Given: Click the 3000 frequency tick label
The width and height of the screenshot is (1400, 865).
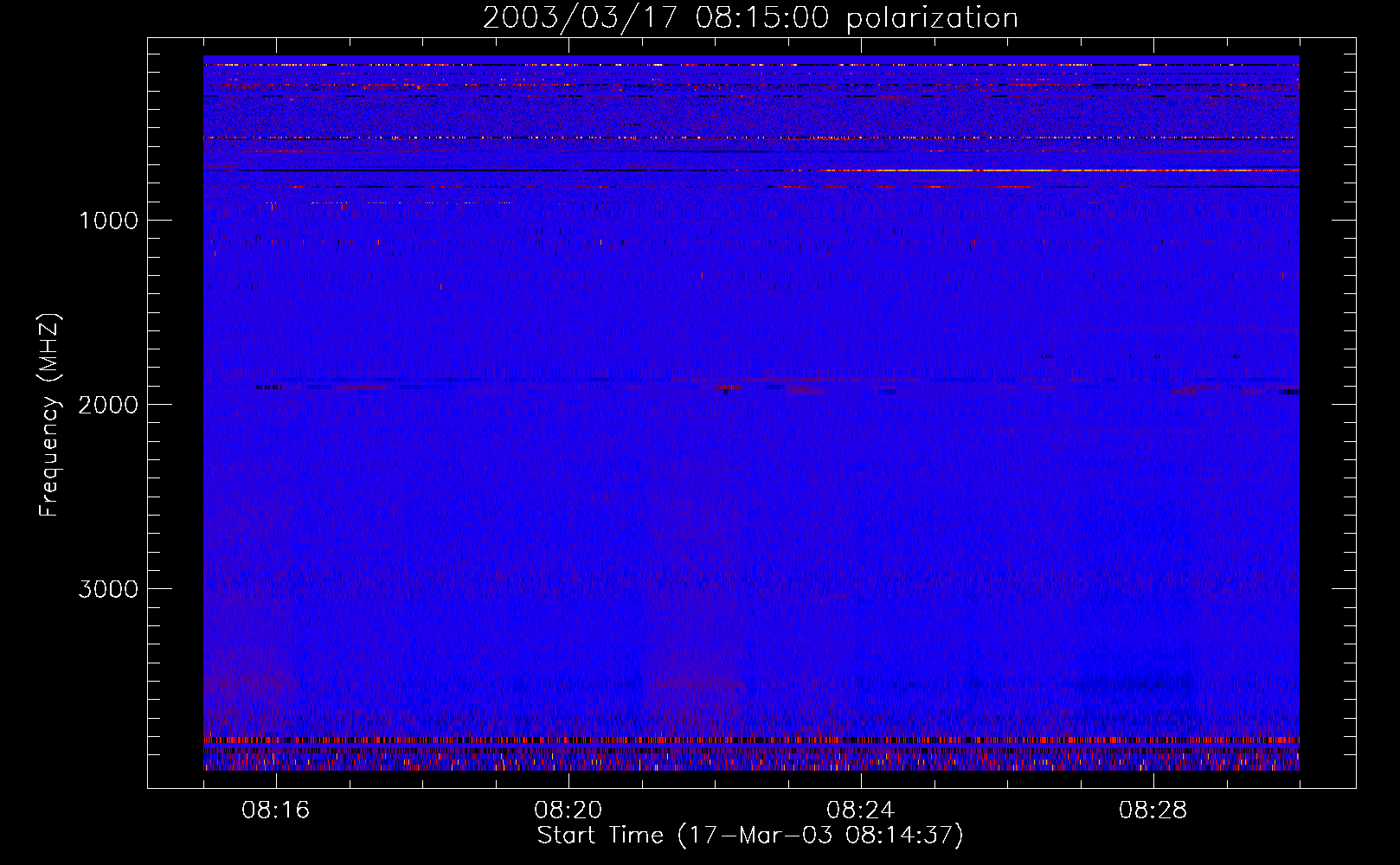Looking at the screenshot, I should [x=108, y=589].
